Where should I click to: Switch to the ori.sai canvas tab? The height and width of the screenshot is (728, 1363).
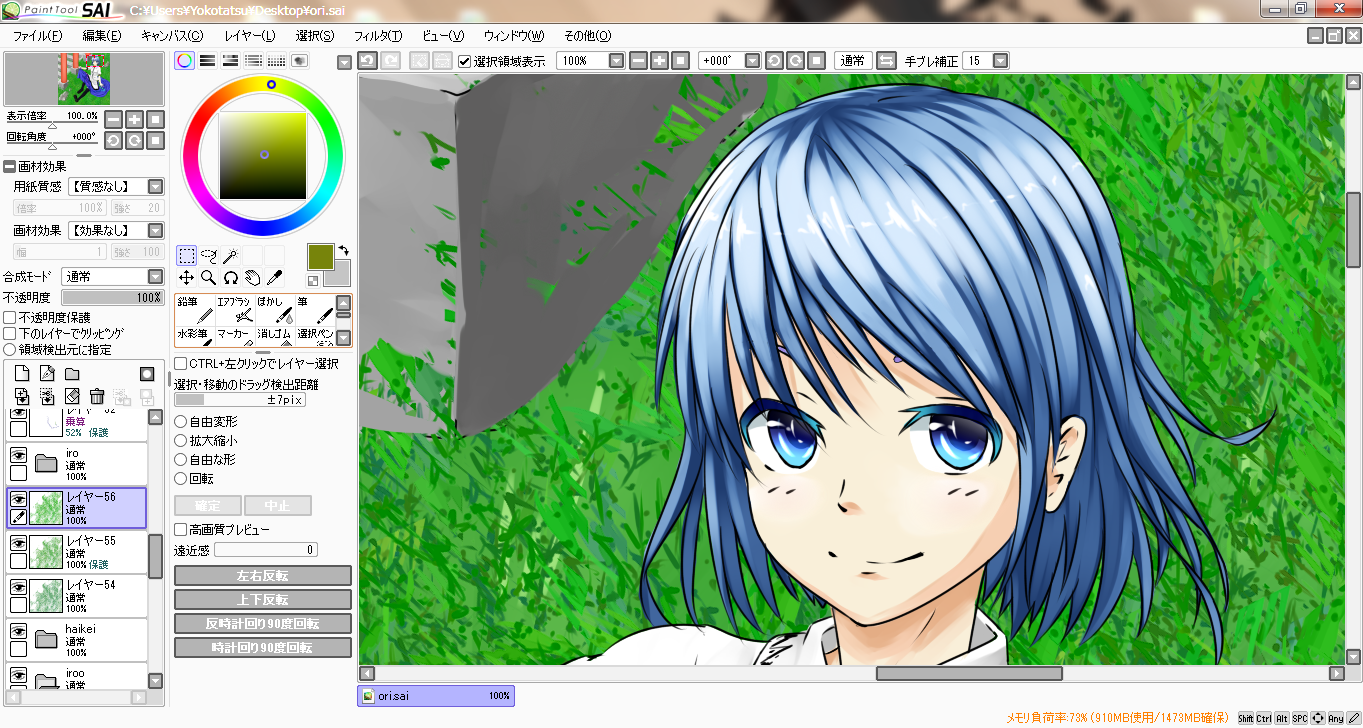pyautogui.click(x=436, y=696)
